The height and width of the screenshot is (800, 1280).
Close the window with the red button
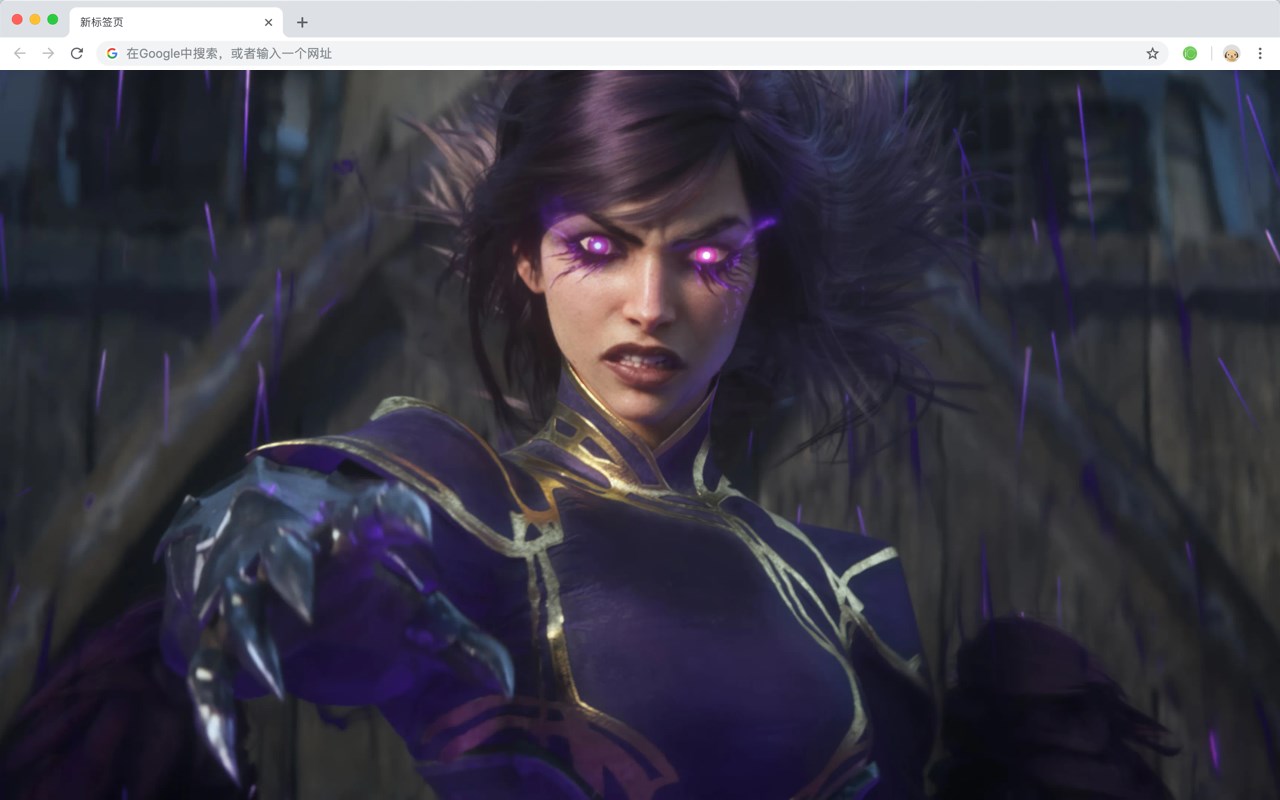tap(17, 19)
